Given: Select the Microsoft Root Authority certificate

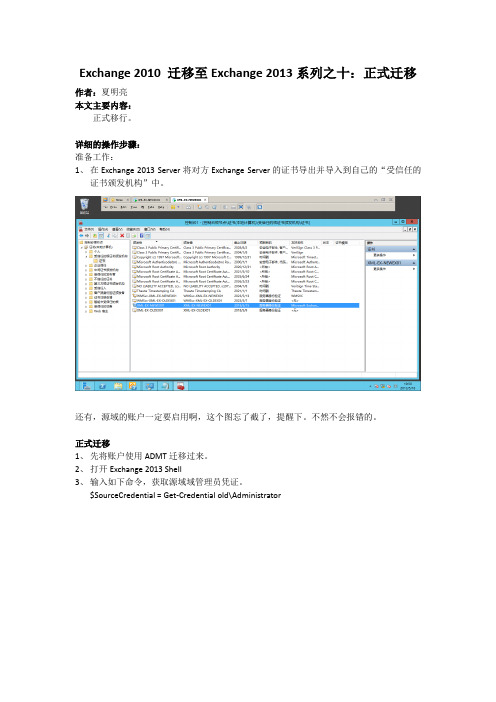Looking at the screenshot, I should pos(245,266).
